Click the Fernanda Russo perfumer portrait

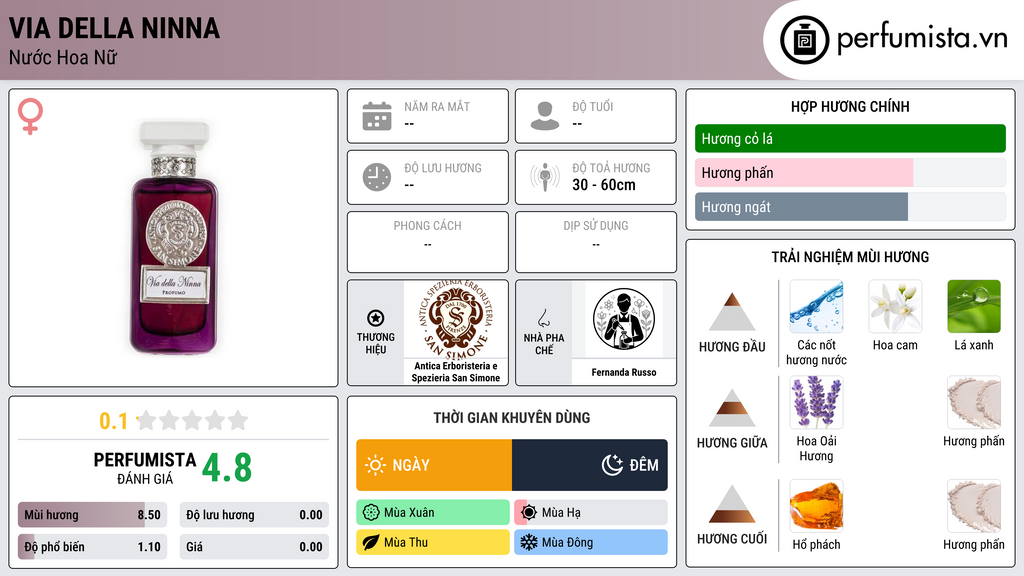(624, 319)
